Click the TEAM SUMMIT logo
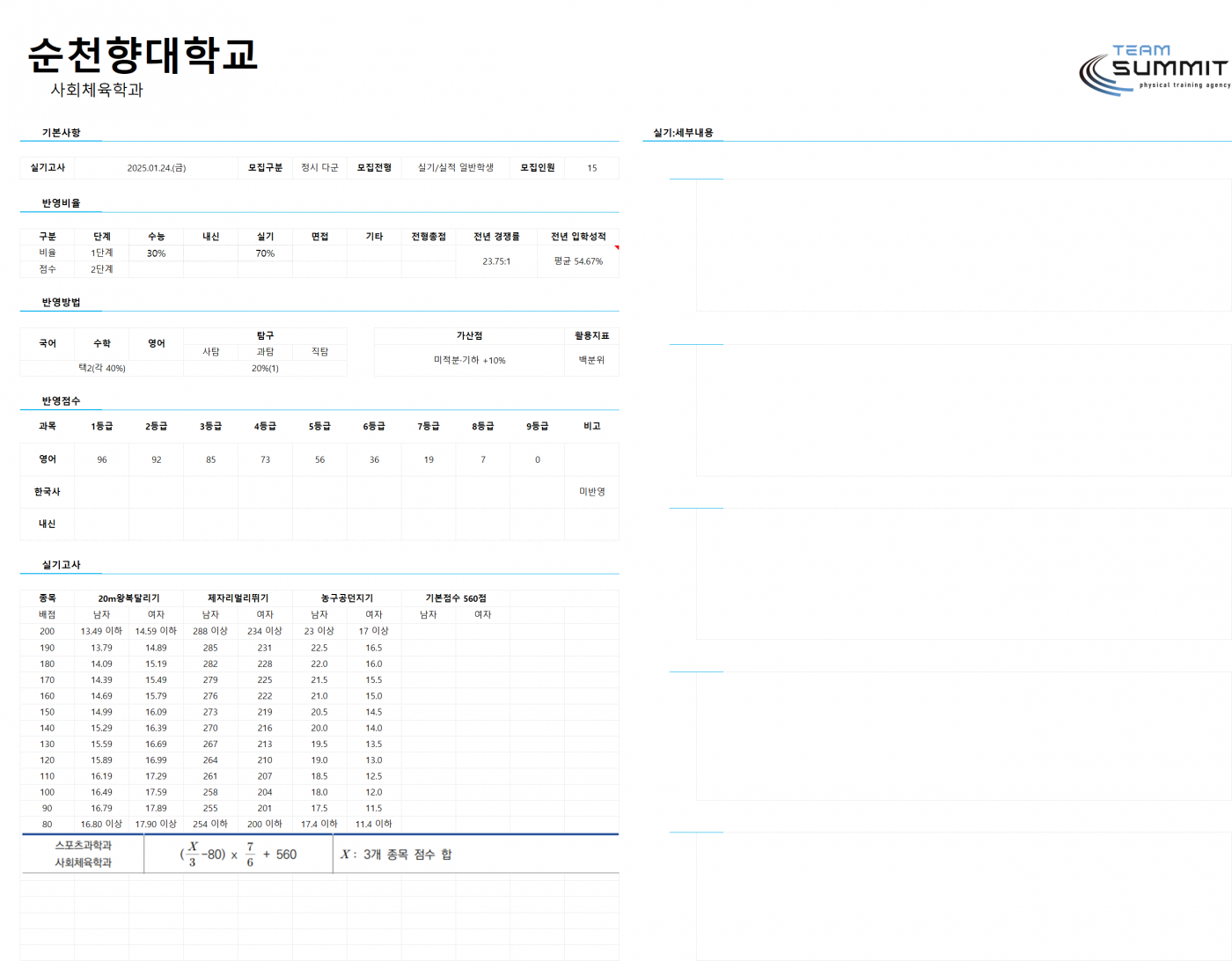Screen dimensions: 1232x961 [1154, 70]
